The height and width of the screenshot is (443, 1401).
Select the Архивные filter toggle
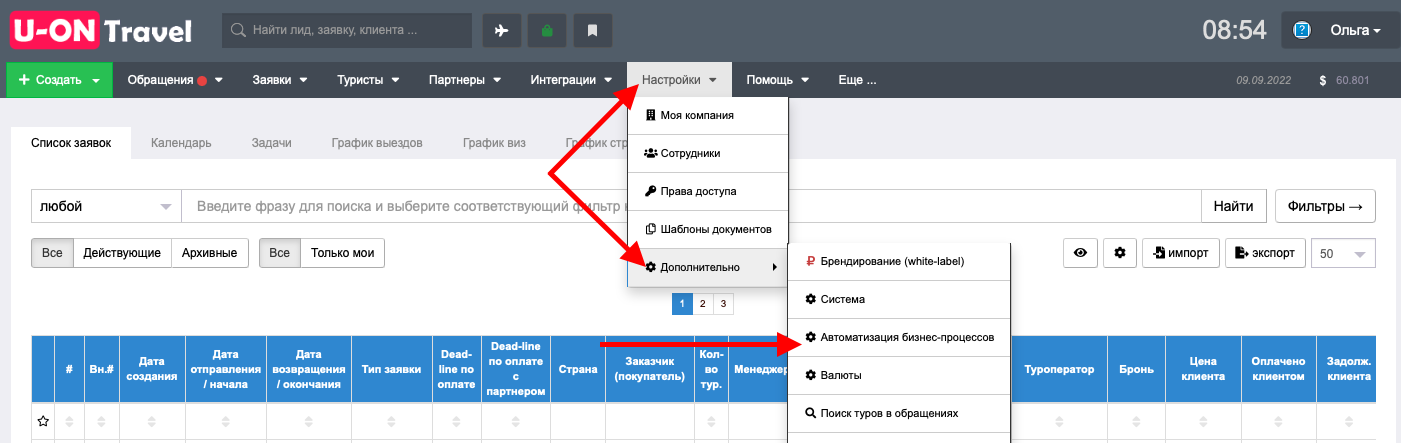tap(210, 253)
